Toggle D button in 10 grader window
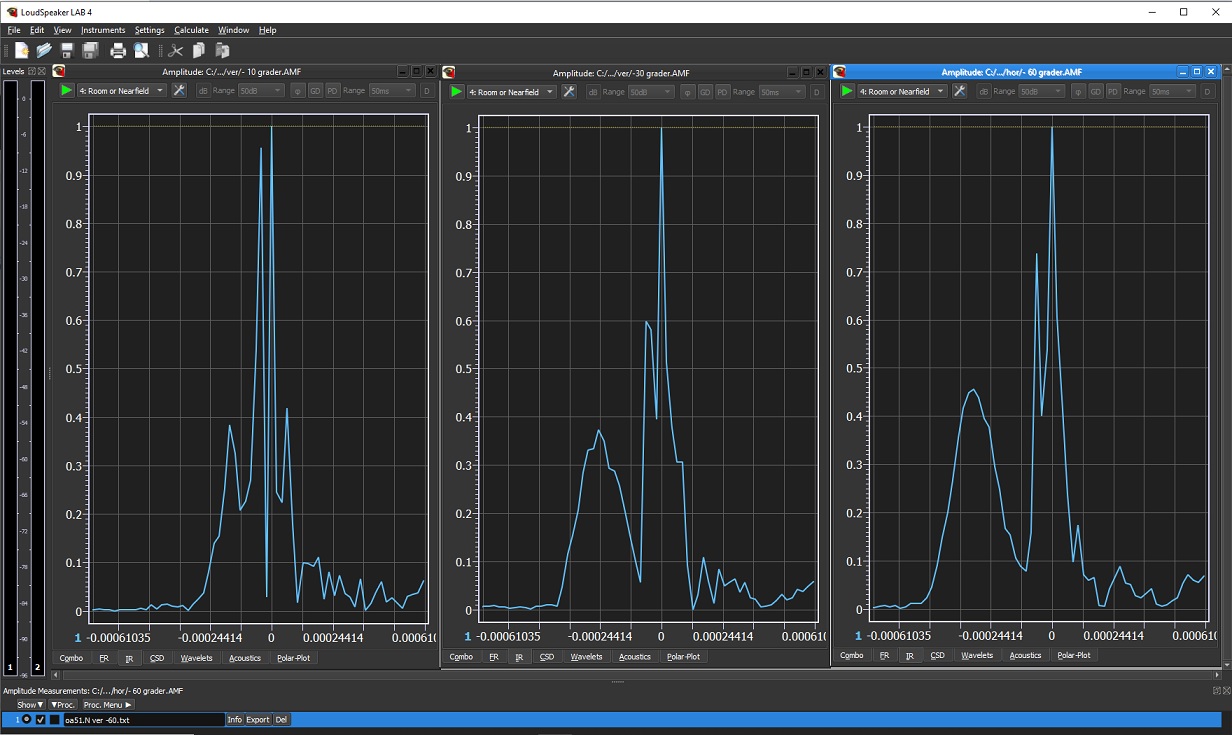The height and width of the screenshot is (735, 1232). pos(426,91)
